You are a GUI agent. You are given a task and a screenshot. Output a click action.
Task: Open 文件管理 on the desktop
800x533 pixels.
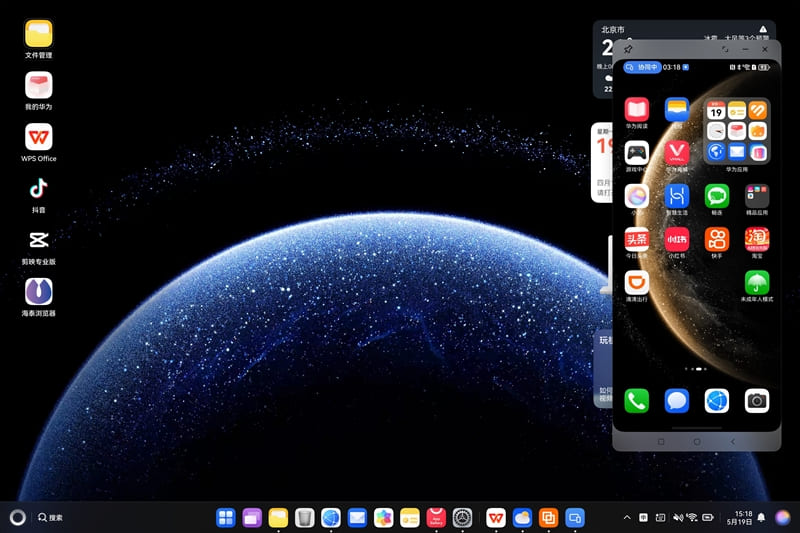tap(38, 34)
